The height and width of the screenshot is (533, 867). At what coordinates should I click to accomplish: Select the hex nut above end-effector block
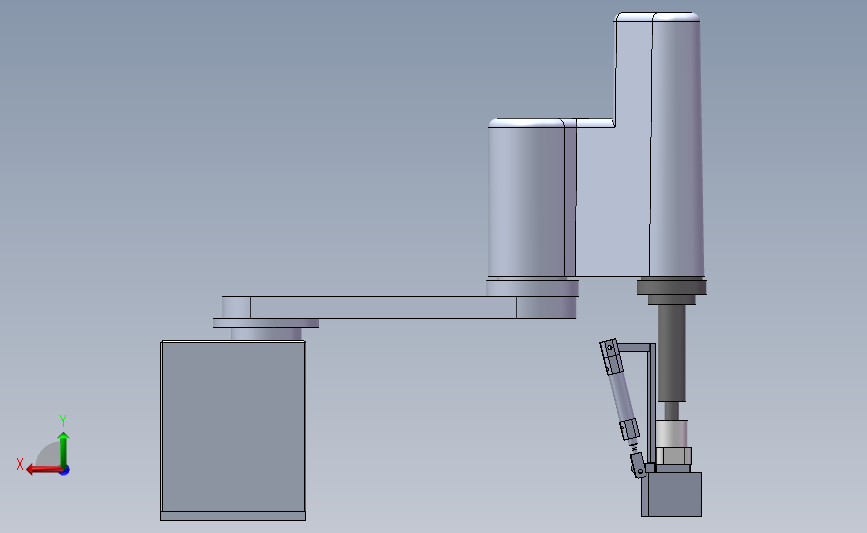coord(673,456)
